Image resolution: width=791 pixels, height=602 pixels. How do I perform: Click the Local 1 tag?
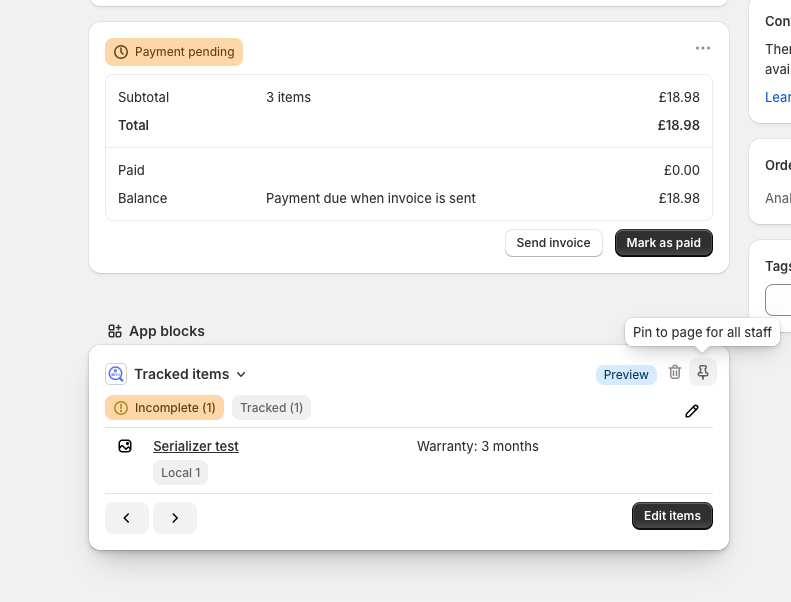180,473
